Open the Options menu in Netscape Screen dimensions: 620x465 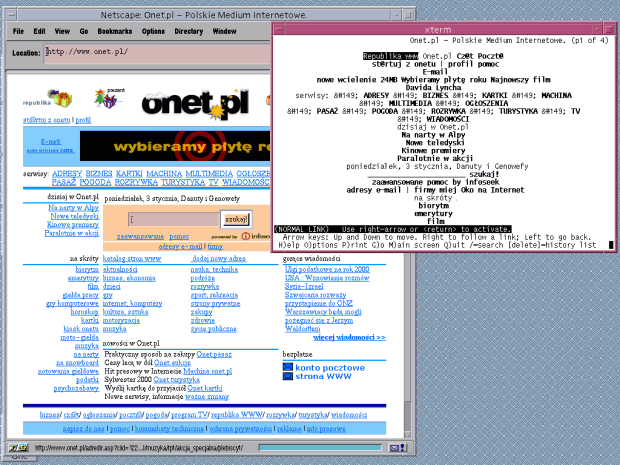coord(153,31)
